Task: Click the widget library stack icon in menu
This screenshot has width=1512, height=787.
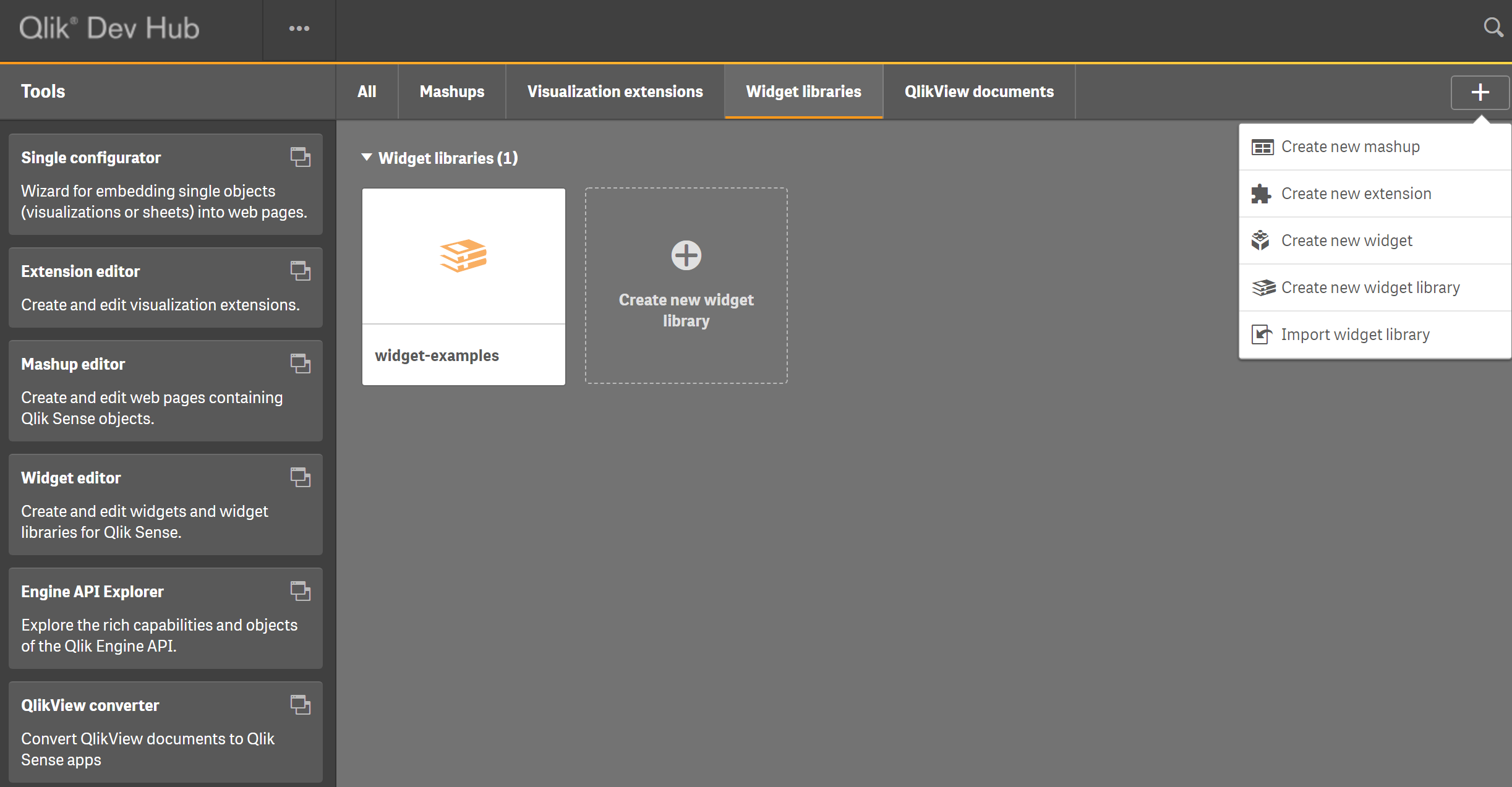Action: point(1263,287)
